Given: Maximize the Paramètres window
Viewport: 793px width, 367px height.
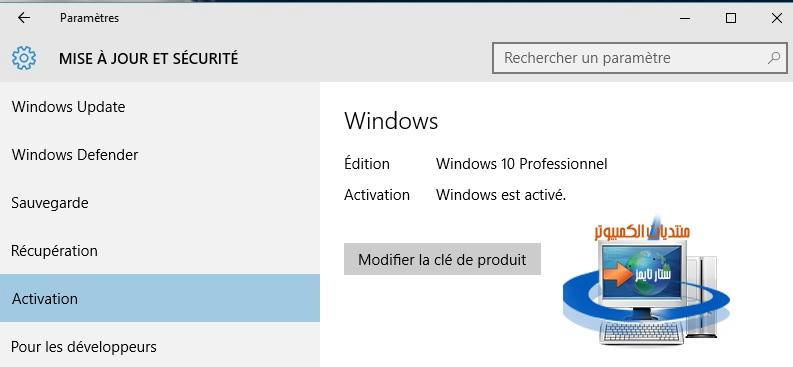Looking at the screenshot, I should (x=731, y=18).
